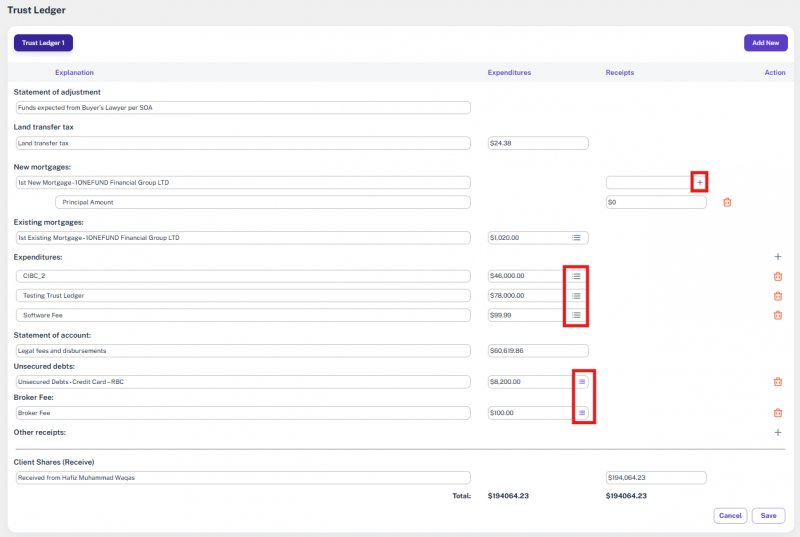The width and height of the screenshot is (800, 537).
Task: Remove the Broker Fee row
Action: point(777,412)
